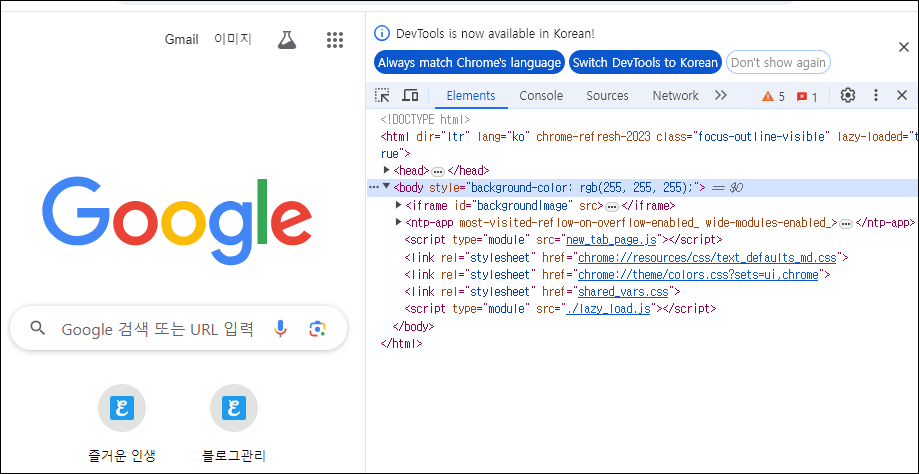Image resolution: width=919 pixels, height=474 pixels.
Task: Dismiss the Korean language infobar
Action: click(904, 47)
